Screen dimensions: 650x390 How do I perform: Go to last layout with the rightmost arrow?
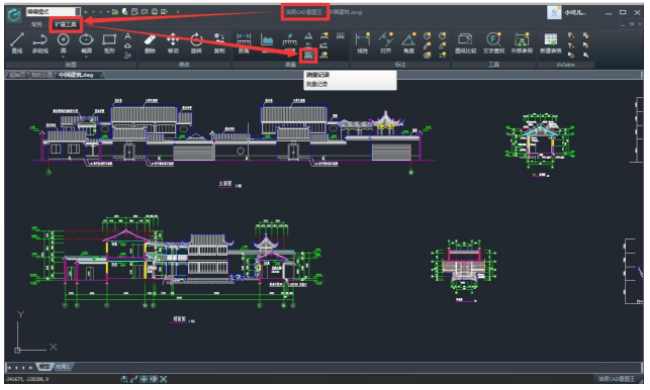[31, 368]
